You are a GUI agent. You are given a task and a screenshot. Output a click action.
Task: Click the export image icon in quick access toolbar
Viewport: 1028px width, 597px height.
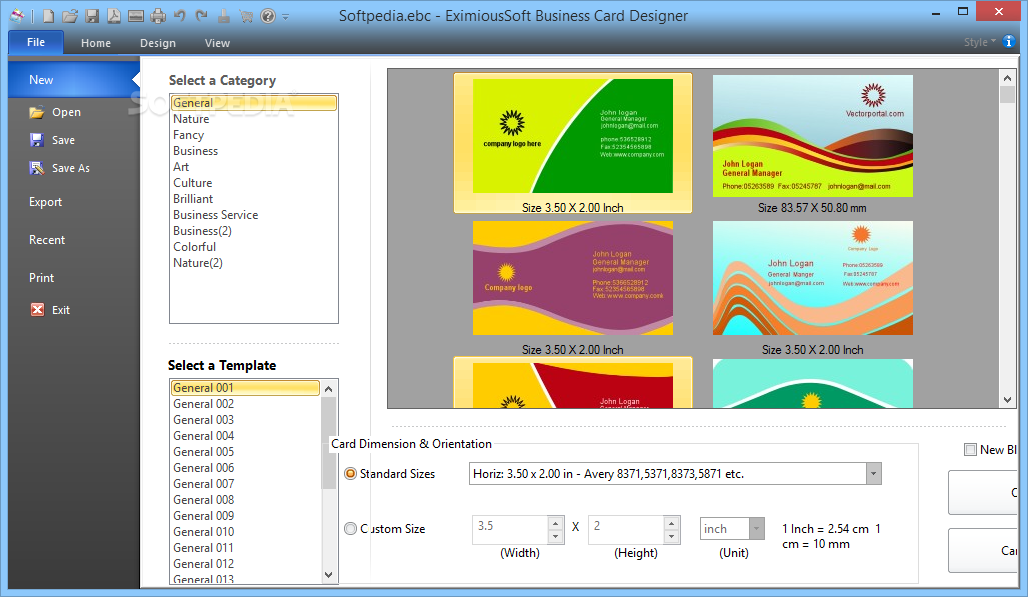(x=136, y=16)
